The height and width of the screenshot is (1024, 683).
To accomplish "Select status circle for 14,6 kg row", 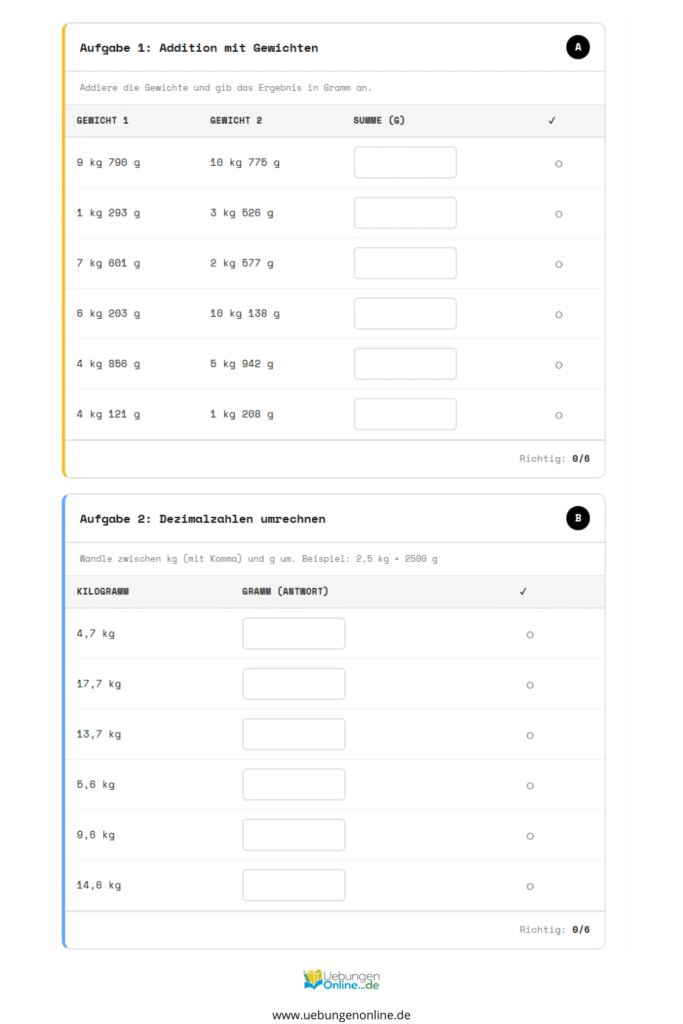I will pos(529,886).
